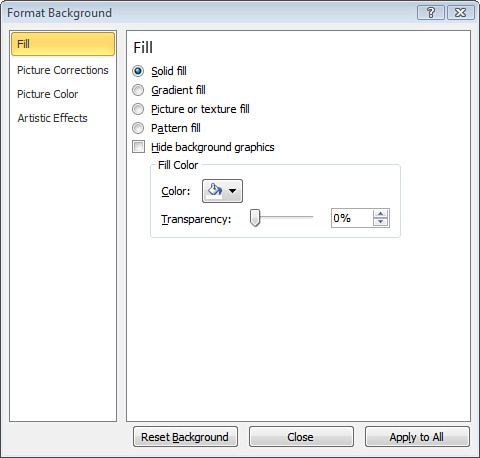Open the Picture Corrections category
This screenshot has width=480, height=458.
[63, 70]
